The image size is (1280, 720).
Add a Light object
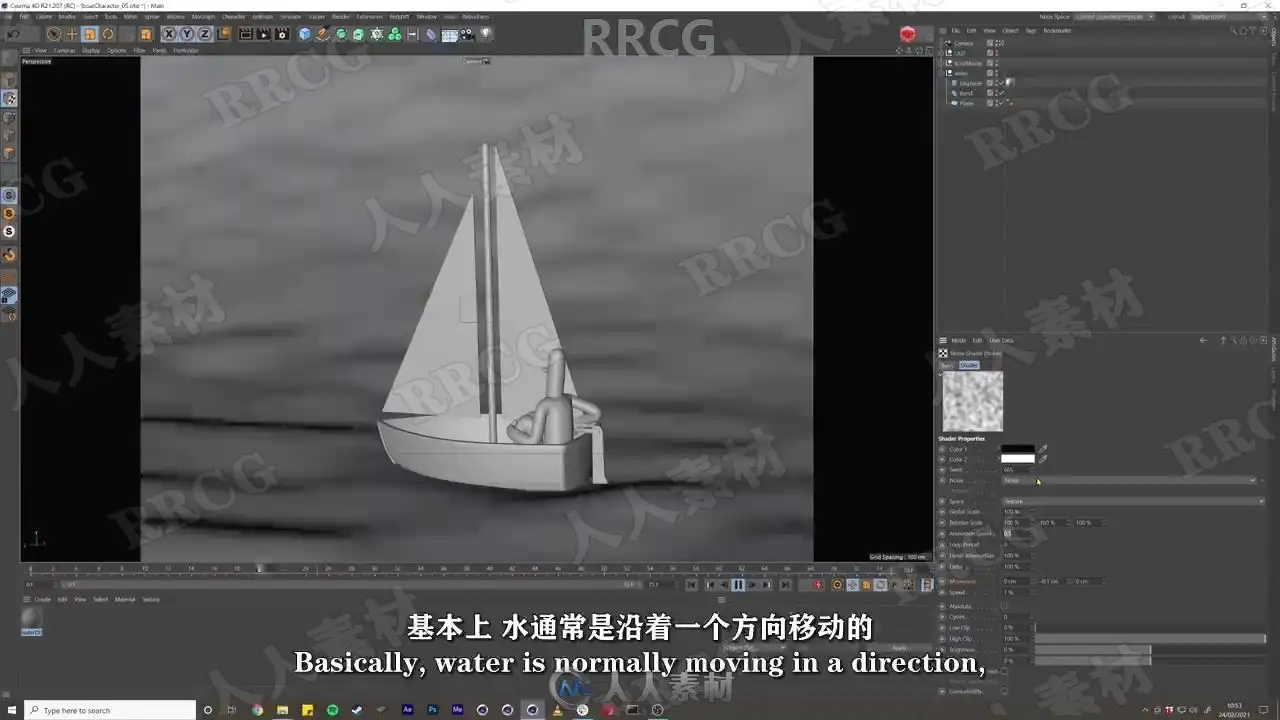[486, 34]
